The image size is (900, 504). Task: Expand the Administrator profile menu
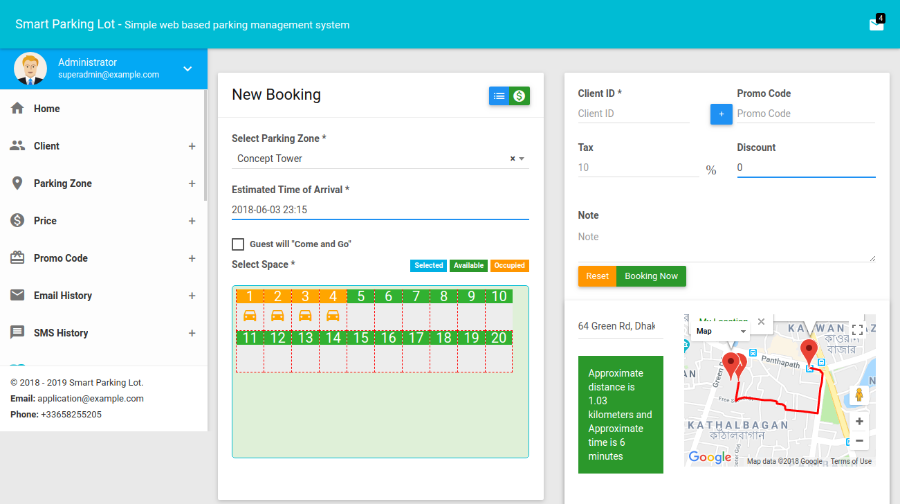(187, 68)
